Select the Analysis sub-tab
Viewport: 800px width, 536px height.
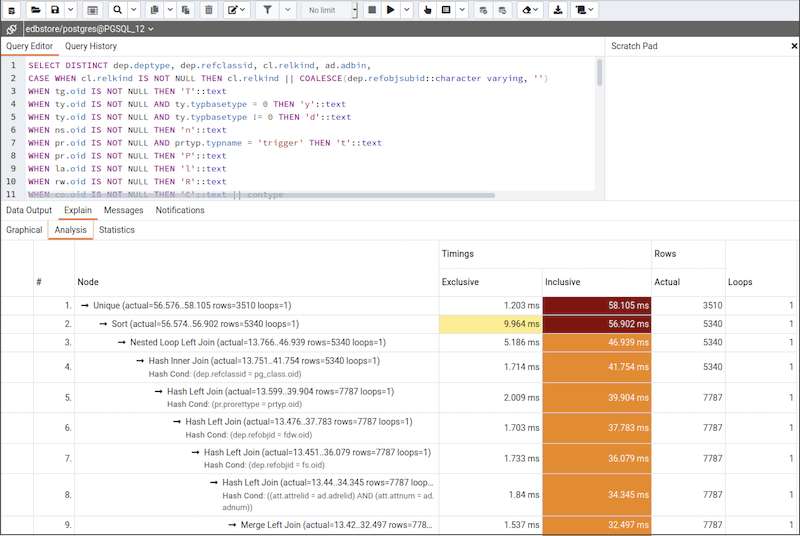click(70, 230)
